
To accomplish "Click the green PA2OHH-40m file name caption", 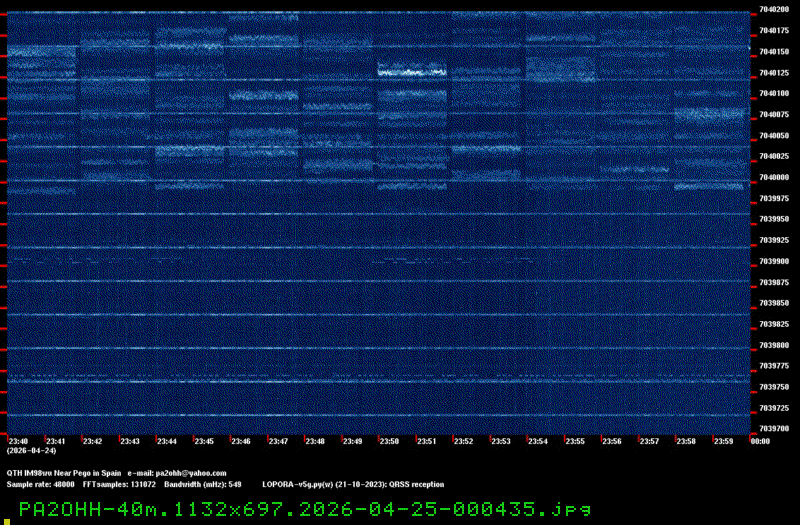I will (305, 509).
